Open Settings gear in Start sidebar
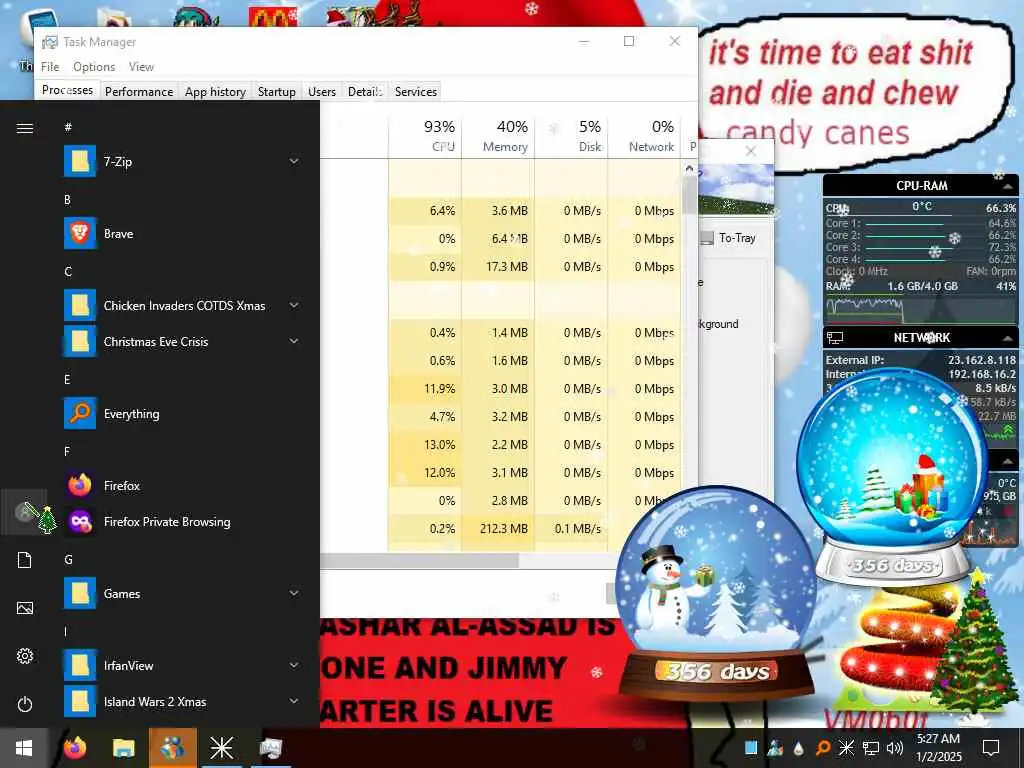The height and width of the screenshot is (768, 1024). tap(25, 656)
